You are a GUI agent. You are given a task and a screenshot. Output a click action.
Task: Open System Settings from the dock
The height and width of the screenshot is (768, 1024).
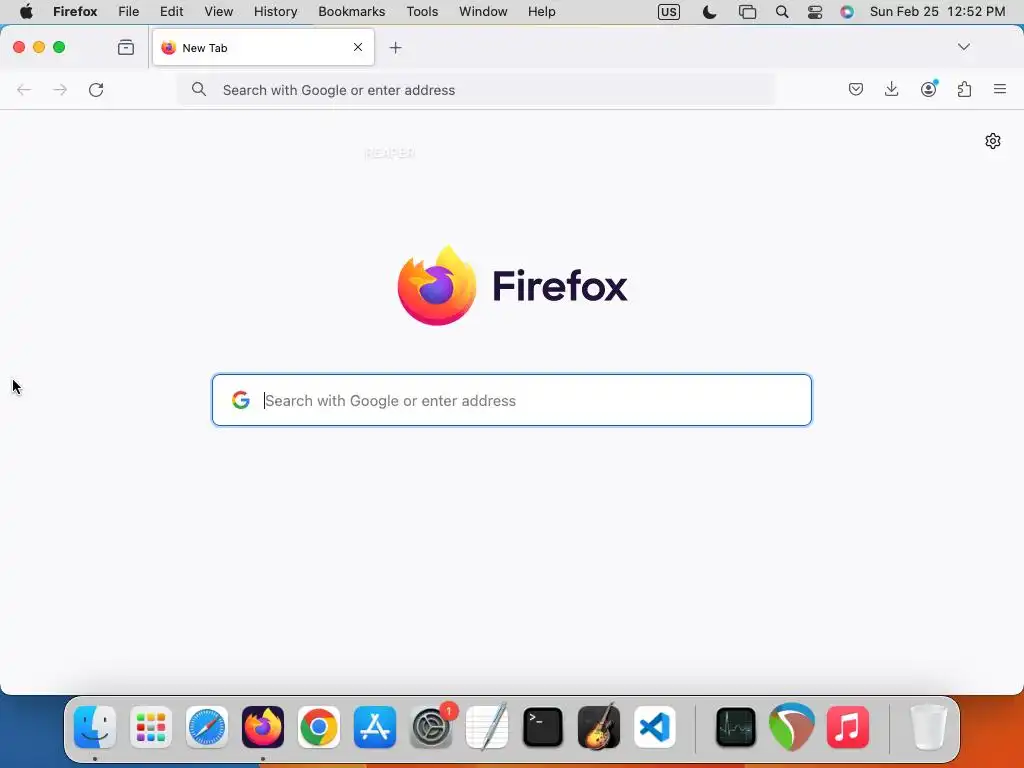click(x=431, y=727)
